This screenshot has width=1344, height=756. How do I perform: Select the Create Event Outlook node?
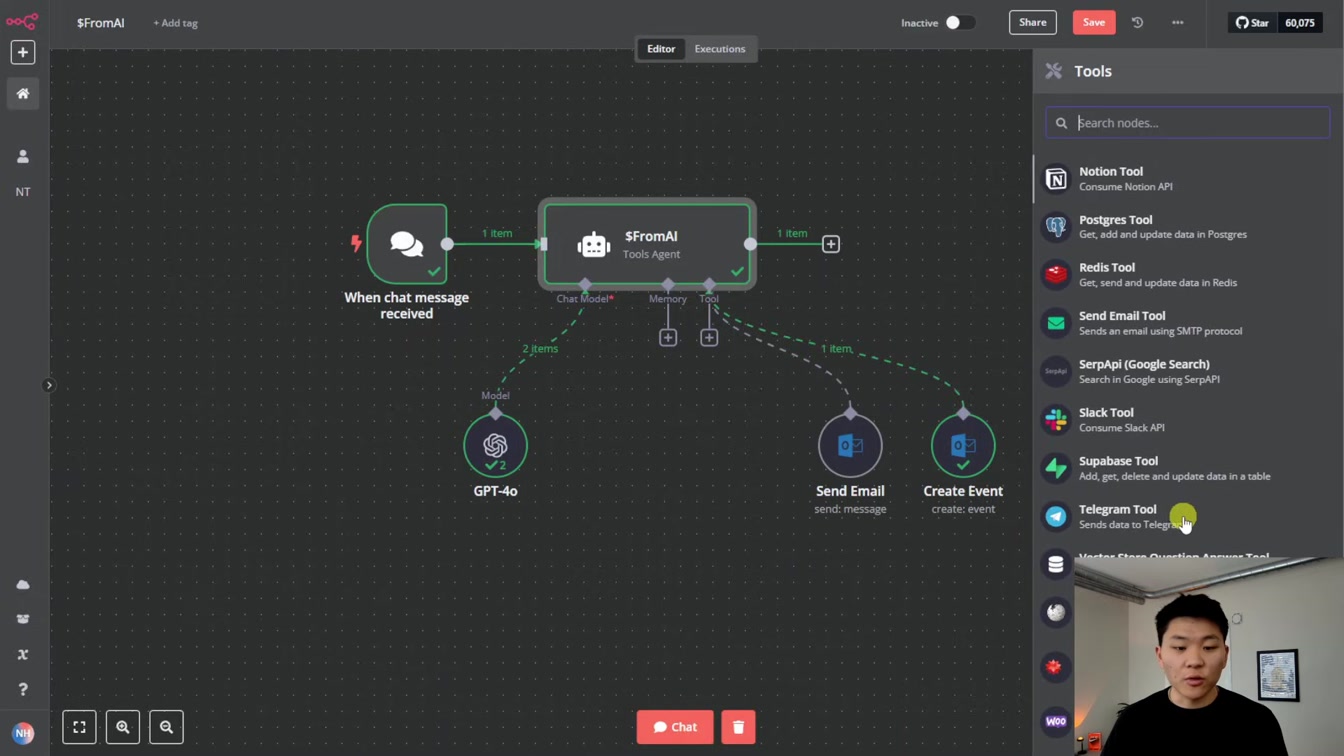click(963, 446)
